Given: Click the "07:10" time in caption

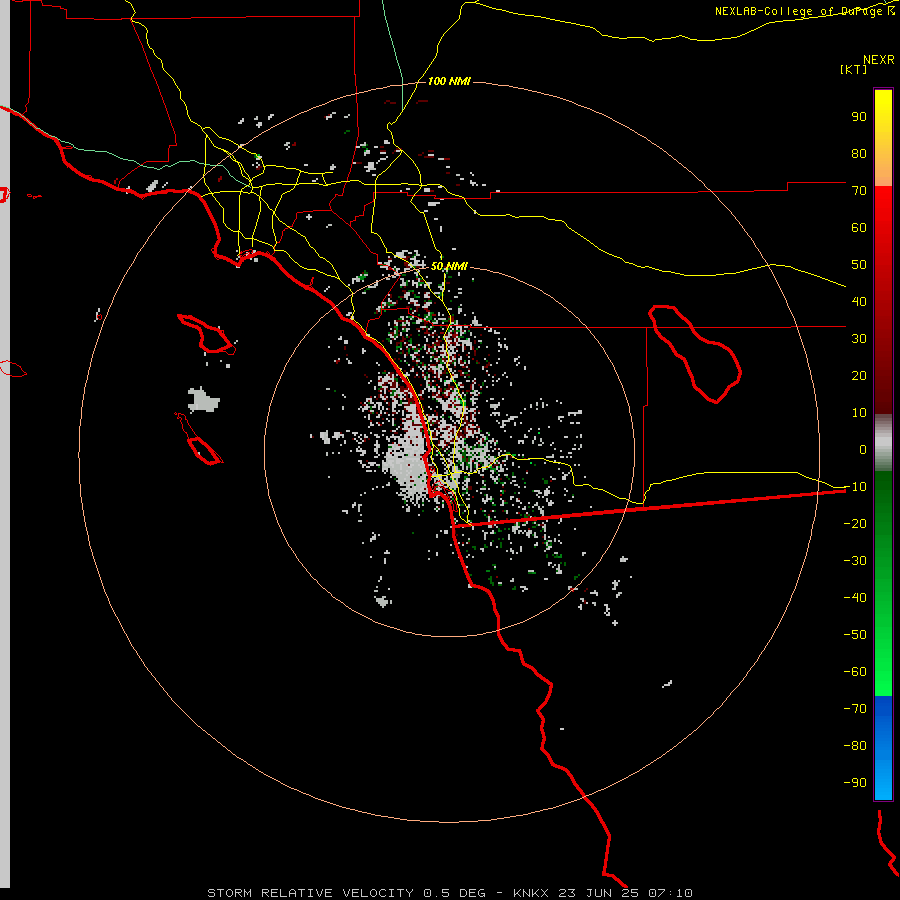Looking at the screenshot, I should coord(670,893).
